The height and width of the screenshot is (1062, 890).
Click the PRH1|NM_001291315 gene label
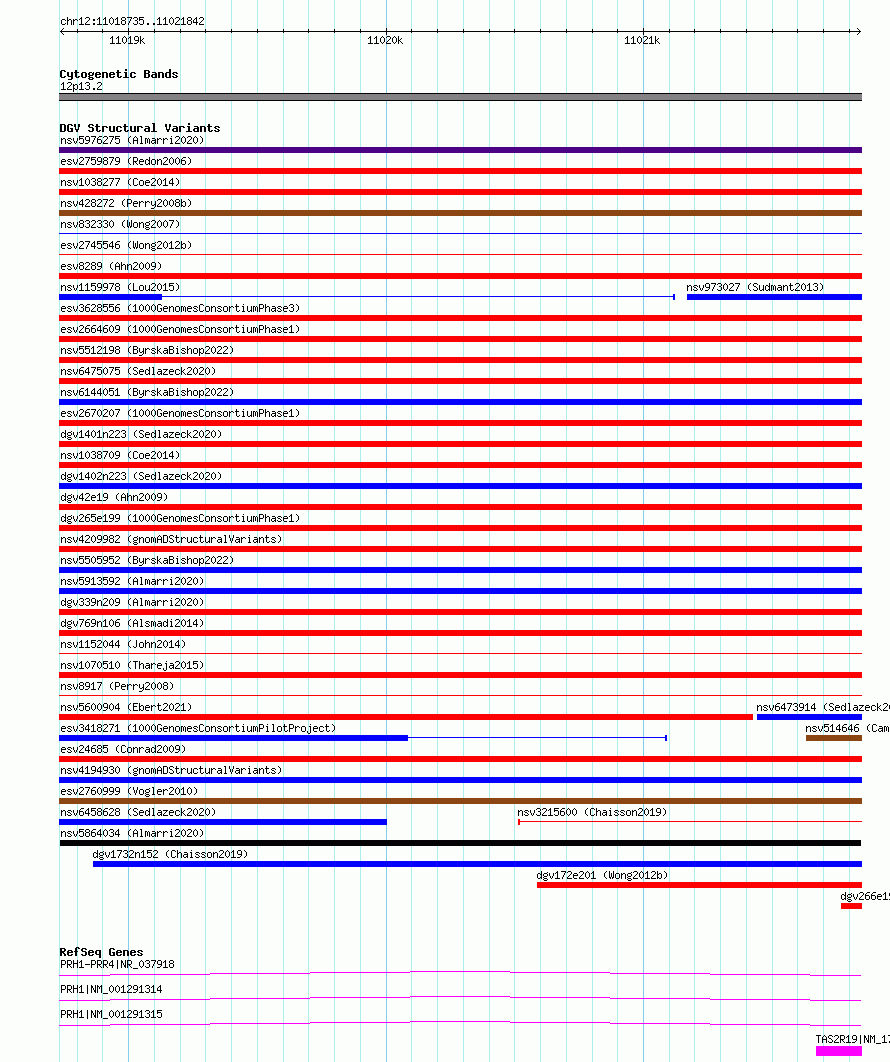(x=111, y=1014)
